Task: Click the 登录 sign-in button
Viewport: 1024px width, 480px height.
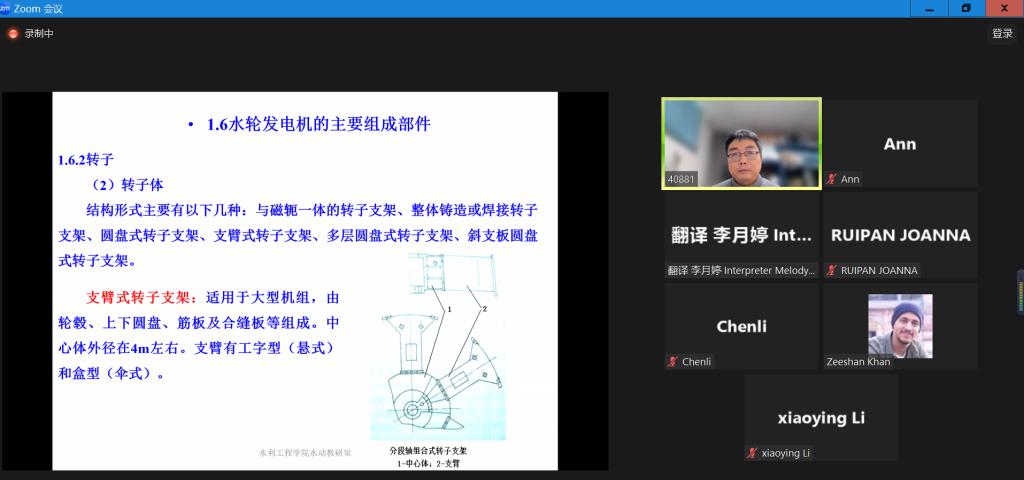Action: (1002, 33)
